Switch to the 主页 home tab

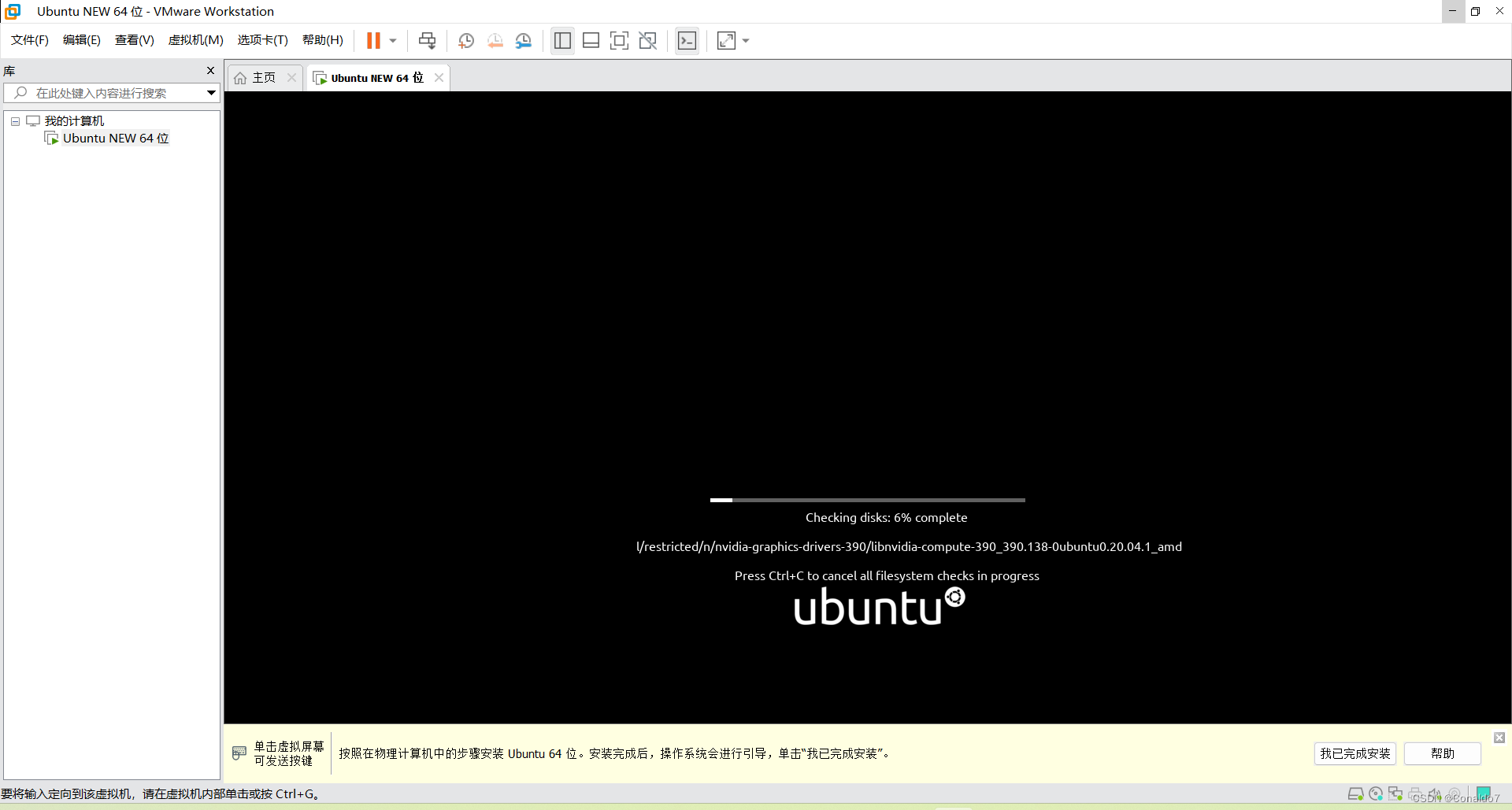point(264,78)
